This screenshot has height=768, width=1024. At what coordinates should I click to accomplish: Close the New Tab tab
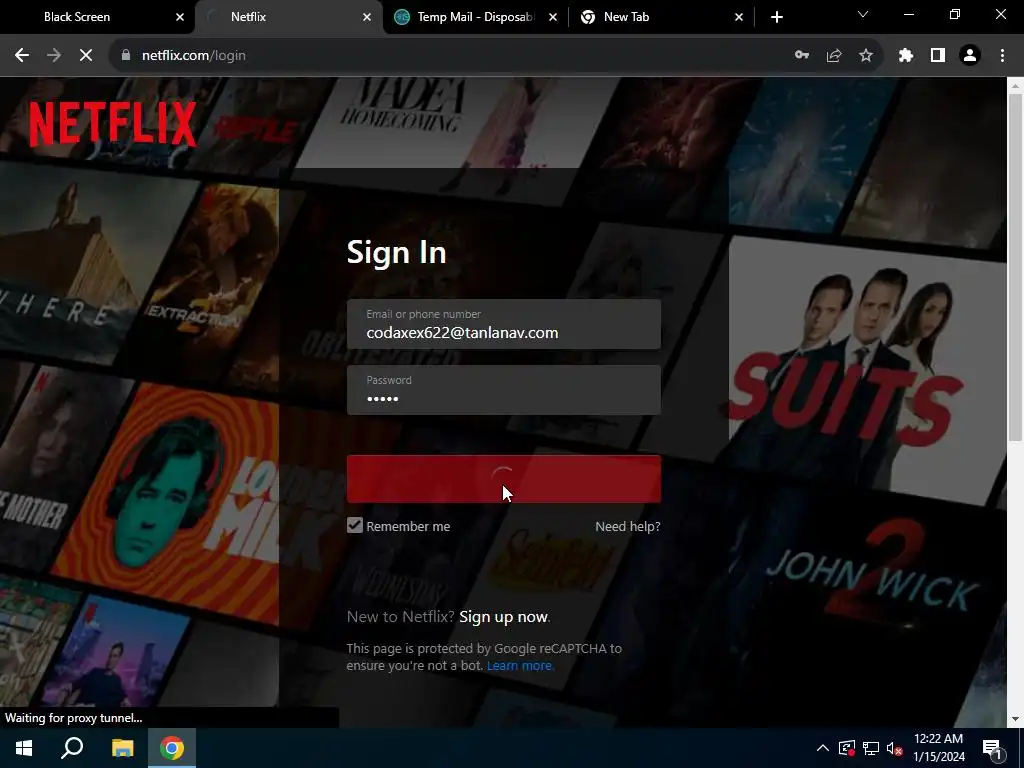(x=739, y=17)
